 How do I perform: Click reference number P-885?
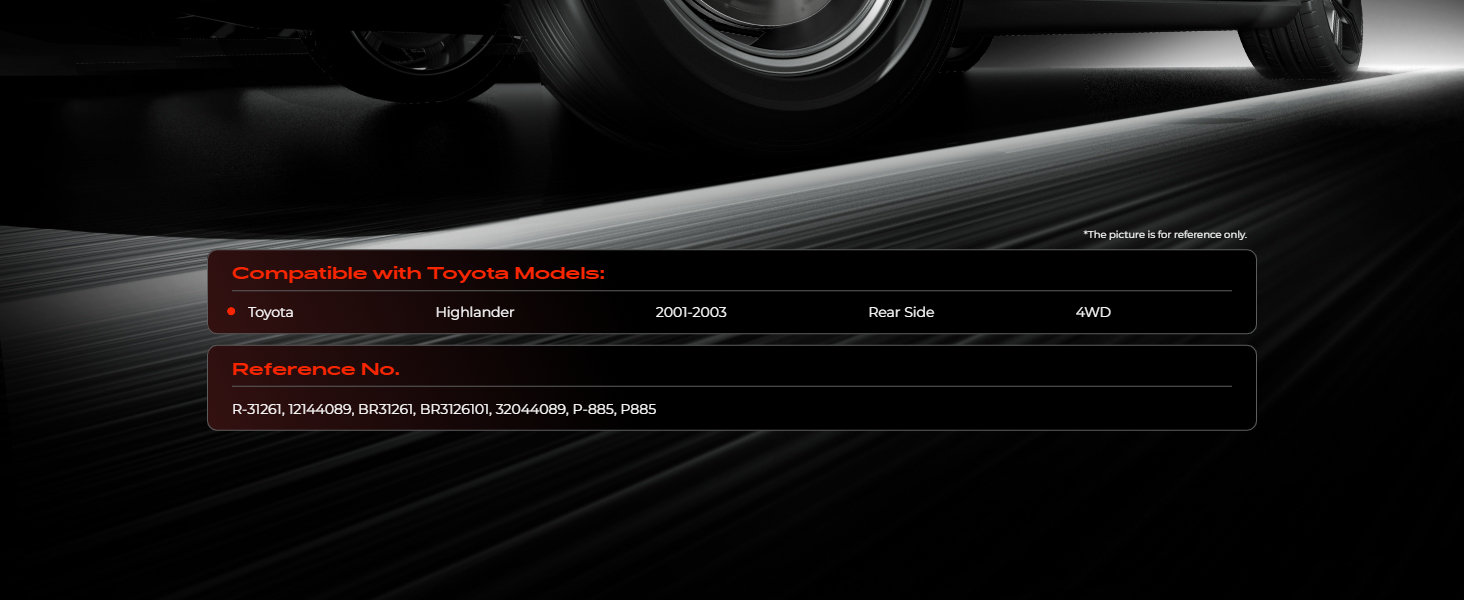point(592,409)
